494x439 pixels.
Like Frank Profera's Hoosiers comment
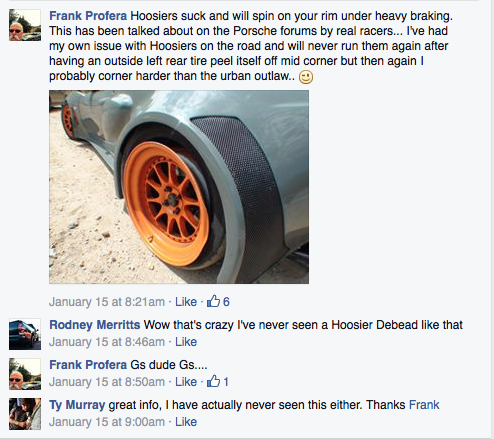[x=186, y=302]
